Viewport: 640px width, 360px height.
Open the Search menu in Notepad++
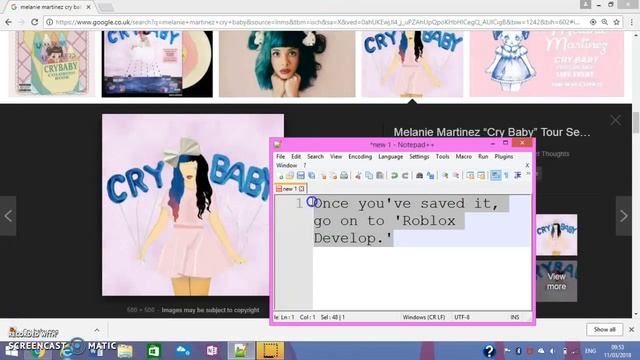pyautogui.click(x=315, y=156)
